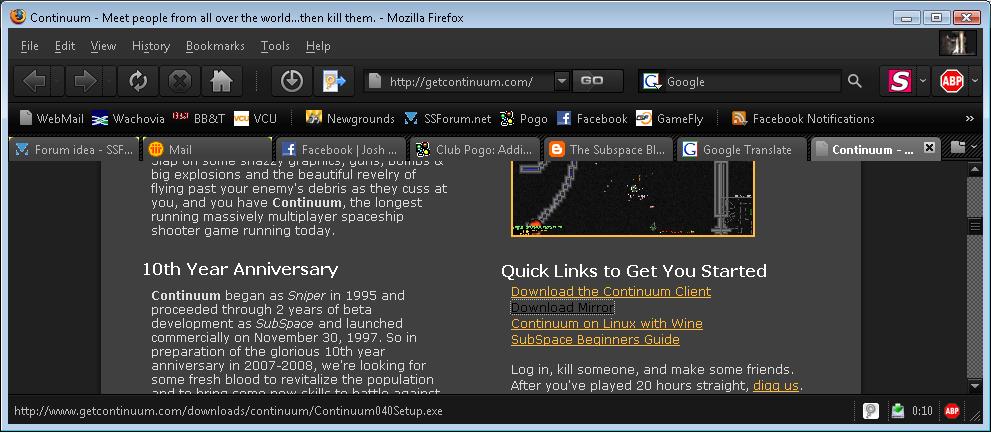
Task: Open the Facebook Notifications feed bookmark
Action: (803, 119)
